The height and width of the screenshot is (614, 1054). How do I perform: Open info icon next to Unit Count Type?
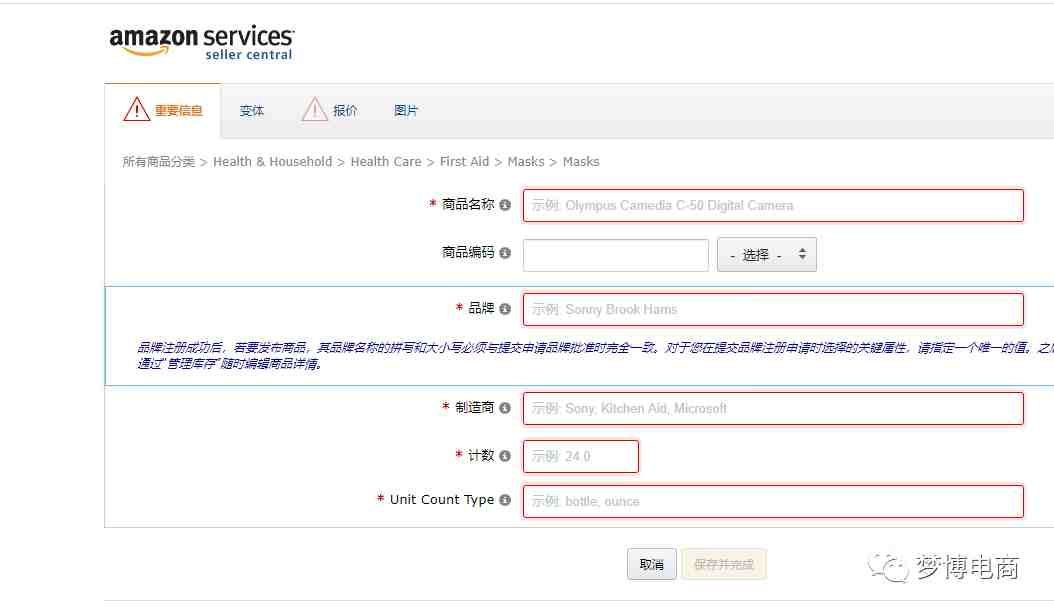pos(505,500)
